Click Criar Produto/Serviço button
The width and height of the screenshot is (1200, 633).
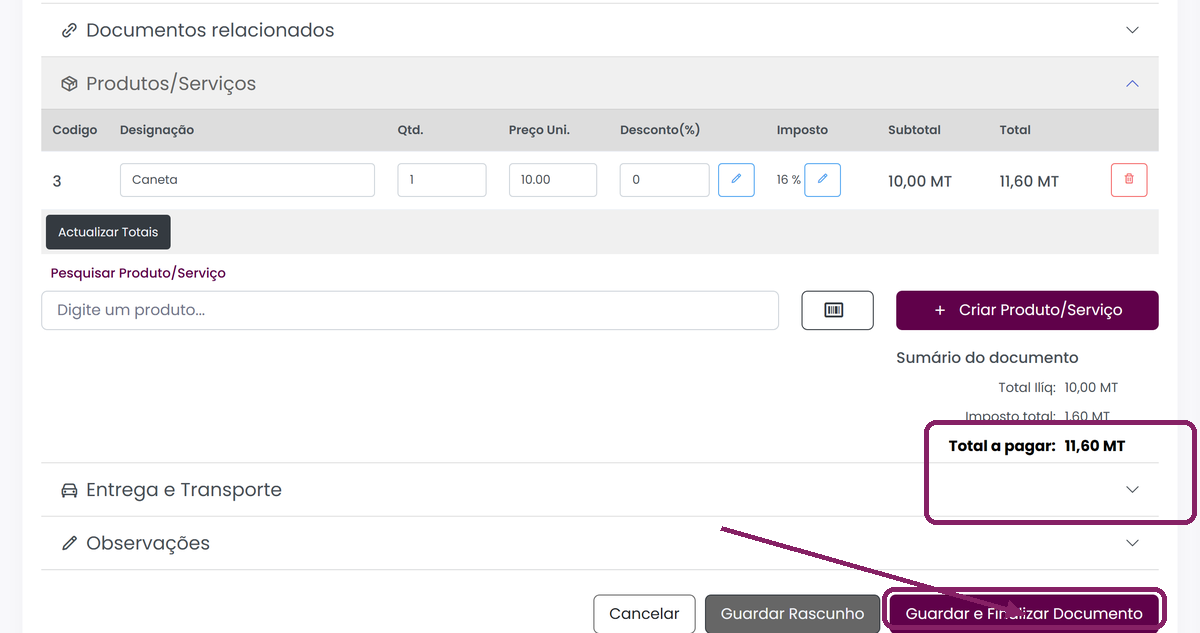pos(1027,310)
